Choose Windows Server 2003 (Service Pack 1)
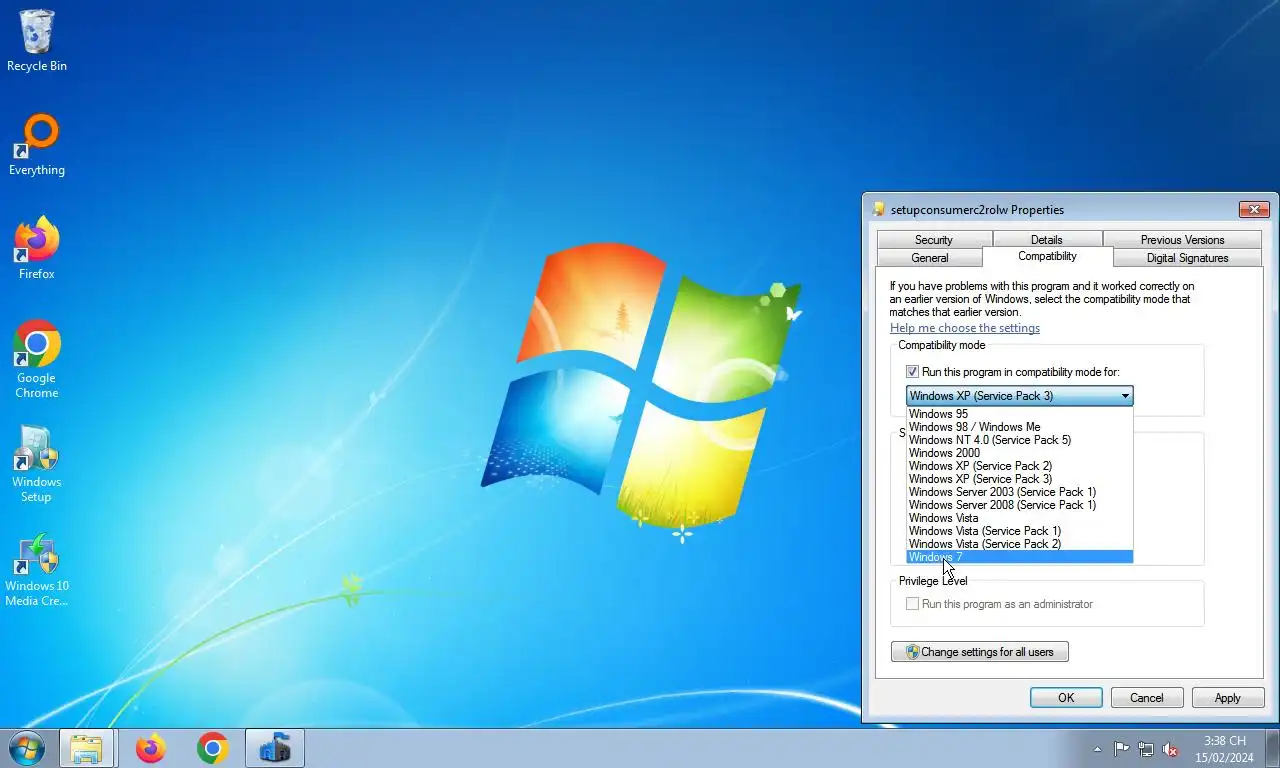 point(1019,492)
